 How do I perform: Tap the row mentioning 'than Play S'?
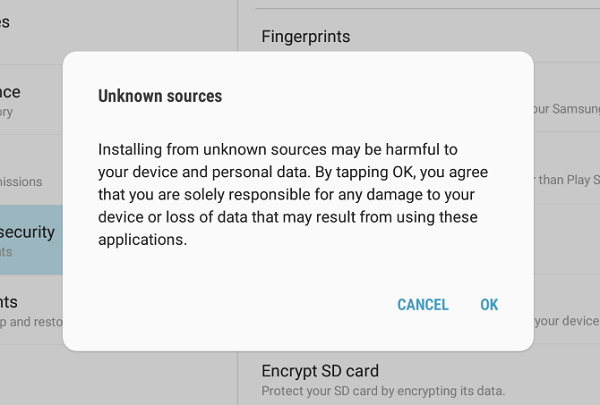(565, 181)
